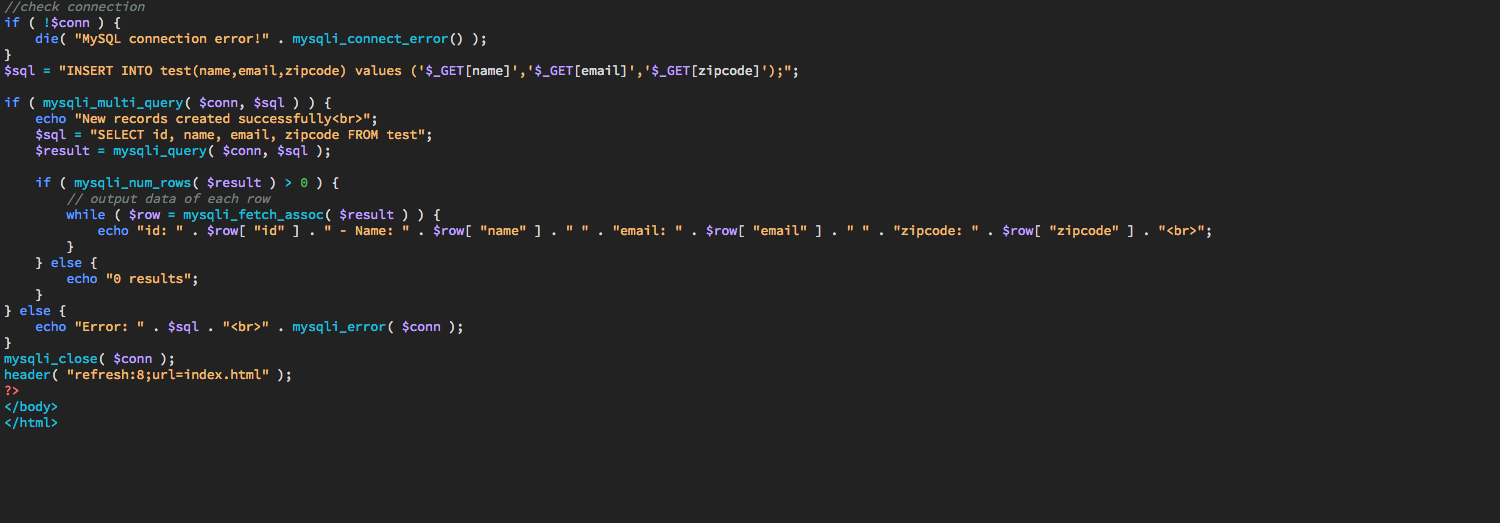Click the 'die(' function call
This screenshot has height=523, width=1500.
click(x=51, y=39)
